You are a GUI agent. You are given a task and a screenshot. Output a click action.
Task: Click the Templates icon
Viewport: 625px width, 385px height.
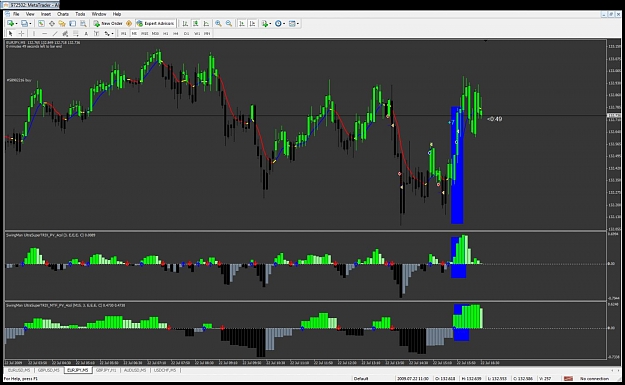[292, 24]
